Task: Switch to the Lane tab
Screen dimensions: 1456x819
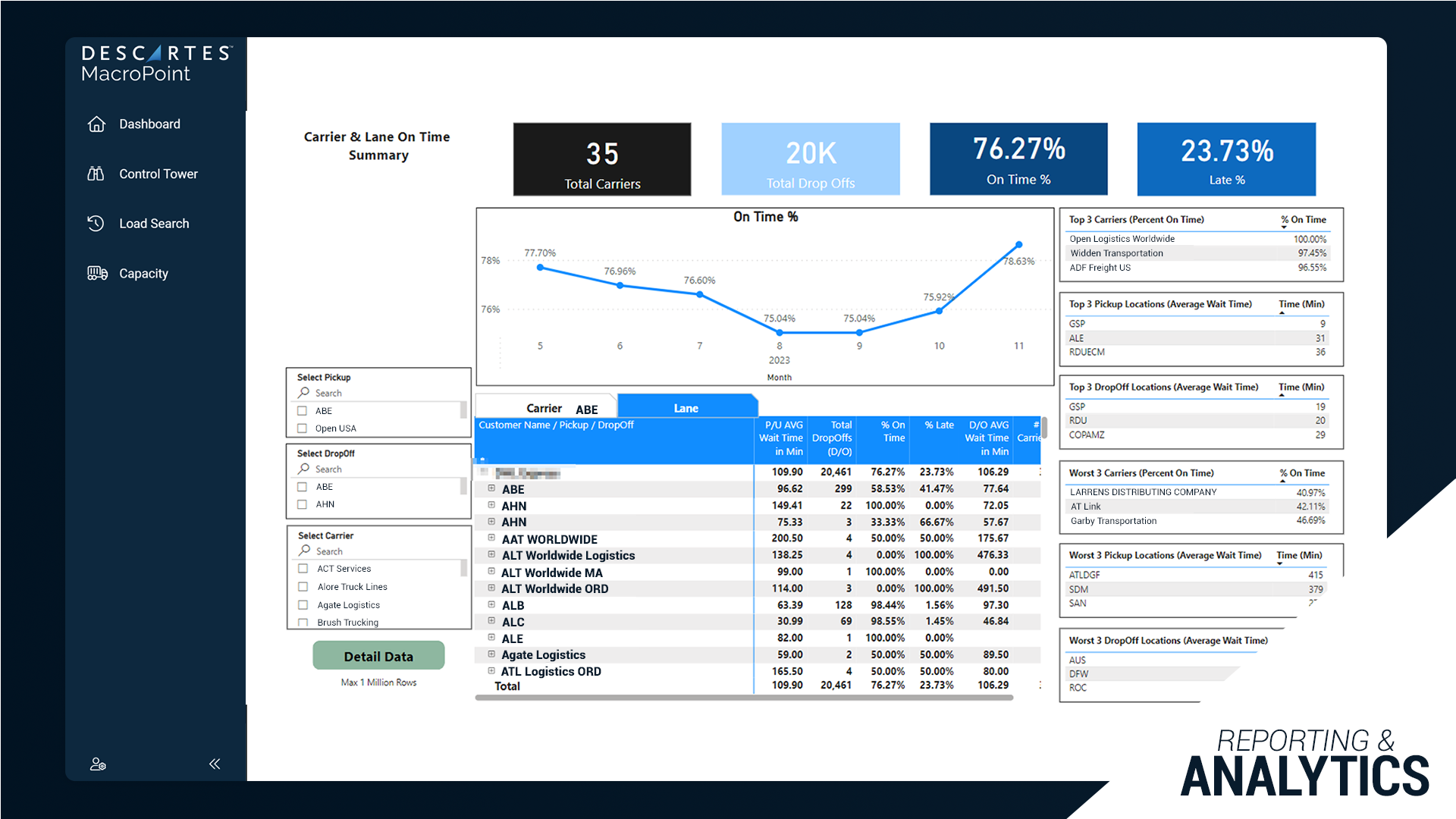Action: click(x=686, y=408)
